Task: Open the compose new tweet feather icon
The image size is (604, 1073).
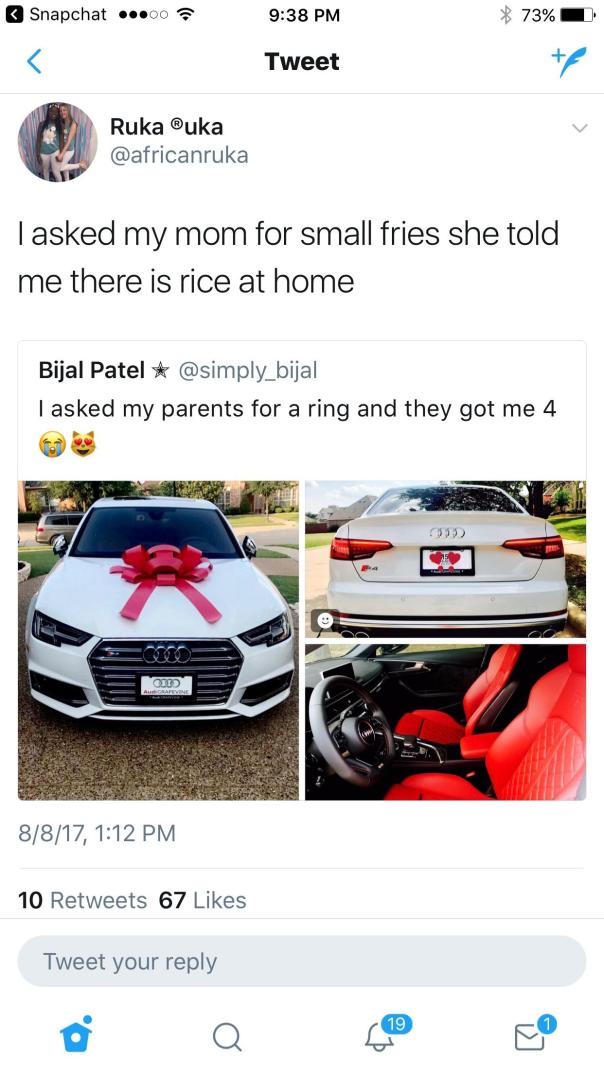Action: (568, 62)
